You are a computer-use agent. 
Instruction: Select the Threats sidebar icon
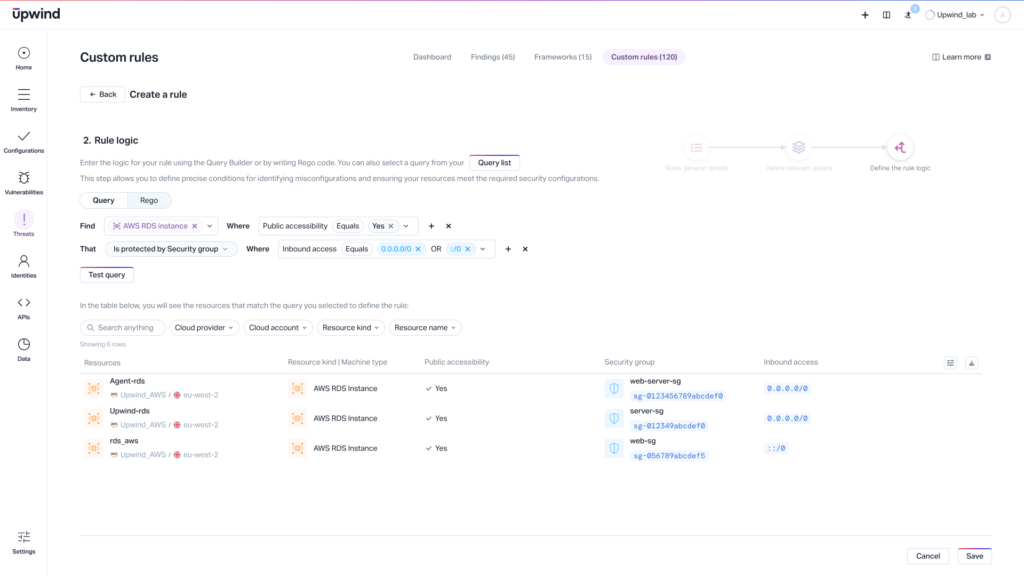point(24,219)
